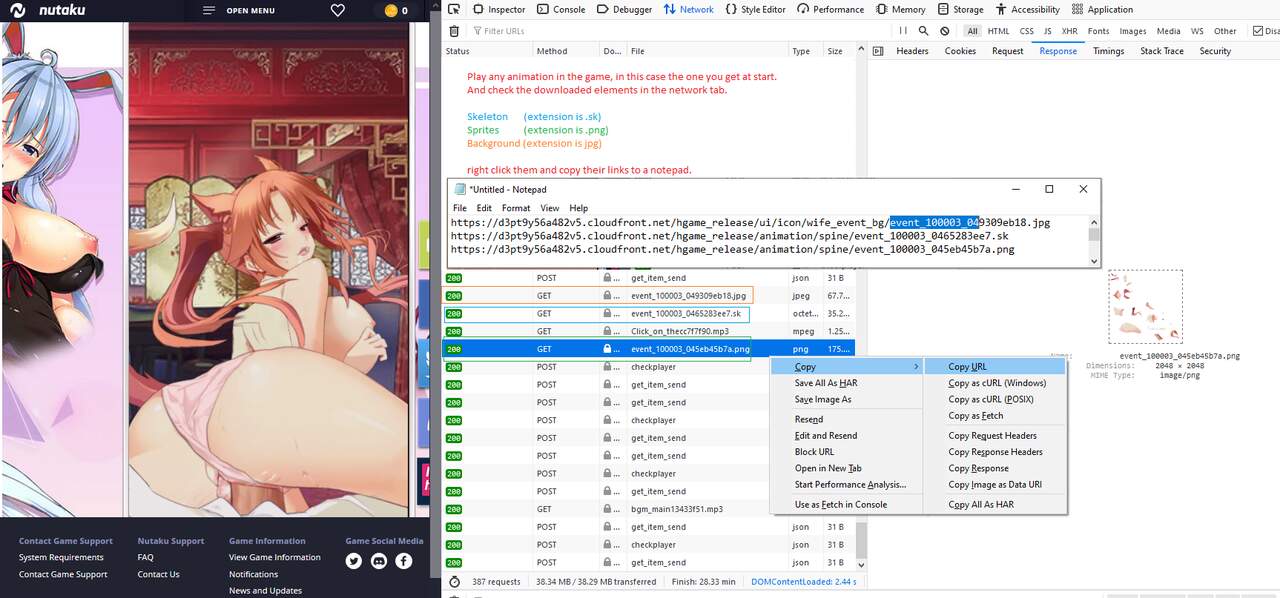Image resolution: width=1280 pixels, height=598 pixels.
Task: Open the Nutaku OPEN MENU hamburger
Action: point(238,11)
